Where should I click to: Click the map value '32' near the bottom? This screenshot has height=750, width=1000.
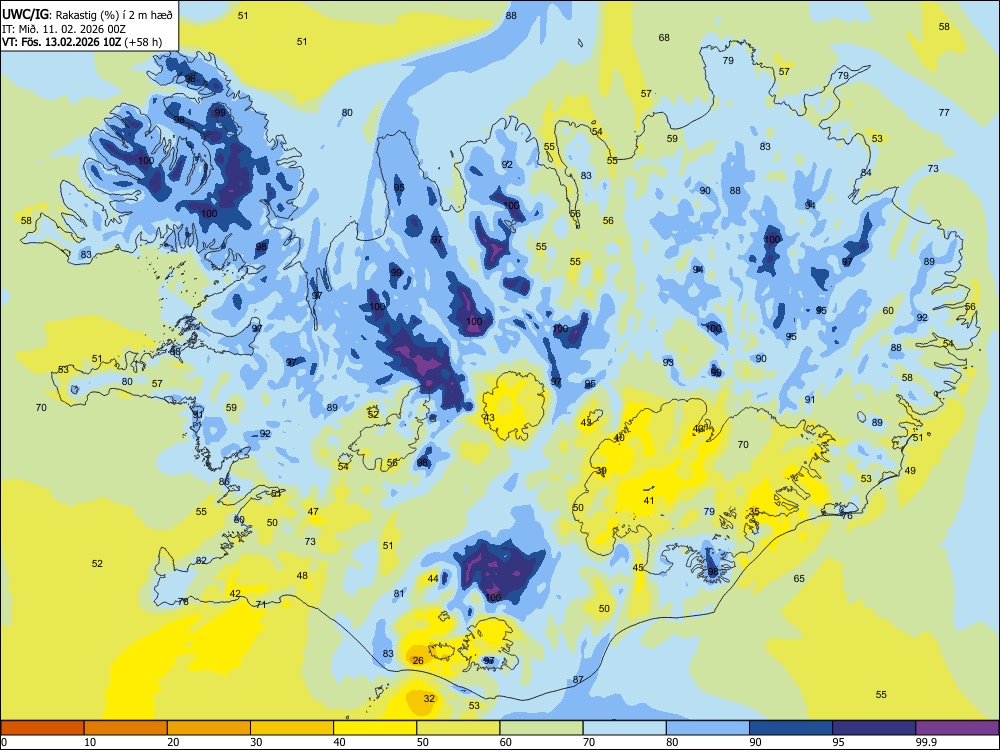[x=429, y=698]
